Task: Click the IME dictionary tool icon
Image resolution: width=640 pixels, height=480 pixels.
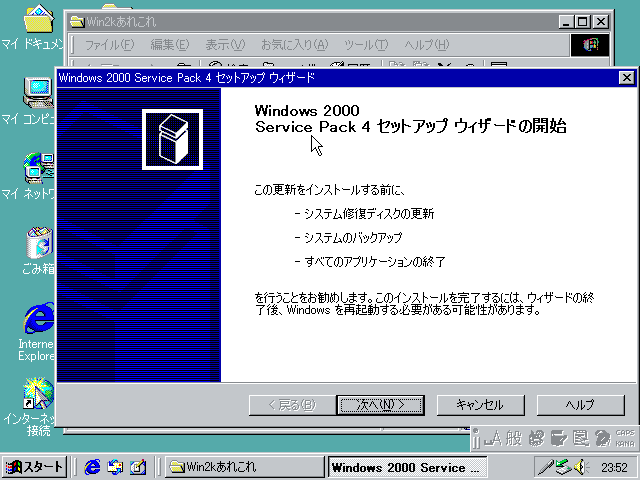Action: click(558, 439)
